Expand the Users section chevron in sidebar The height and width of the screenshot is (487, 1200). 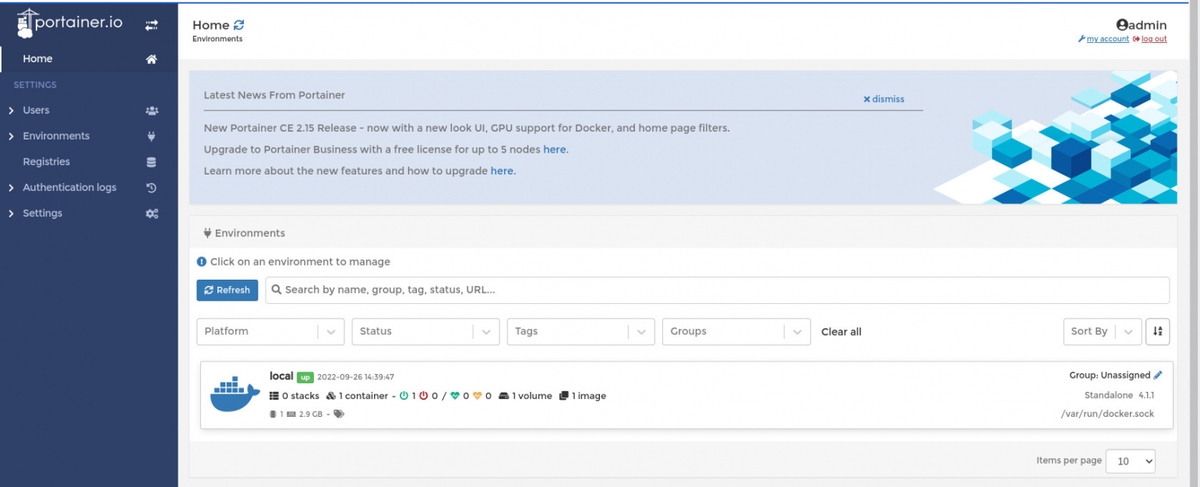11,111
